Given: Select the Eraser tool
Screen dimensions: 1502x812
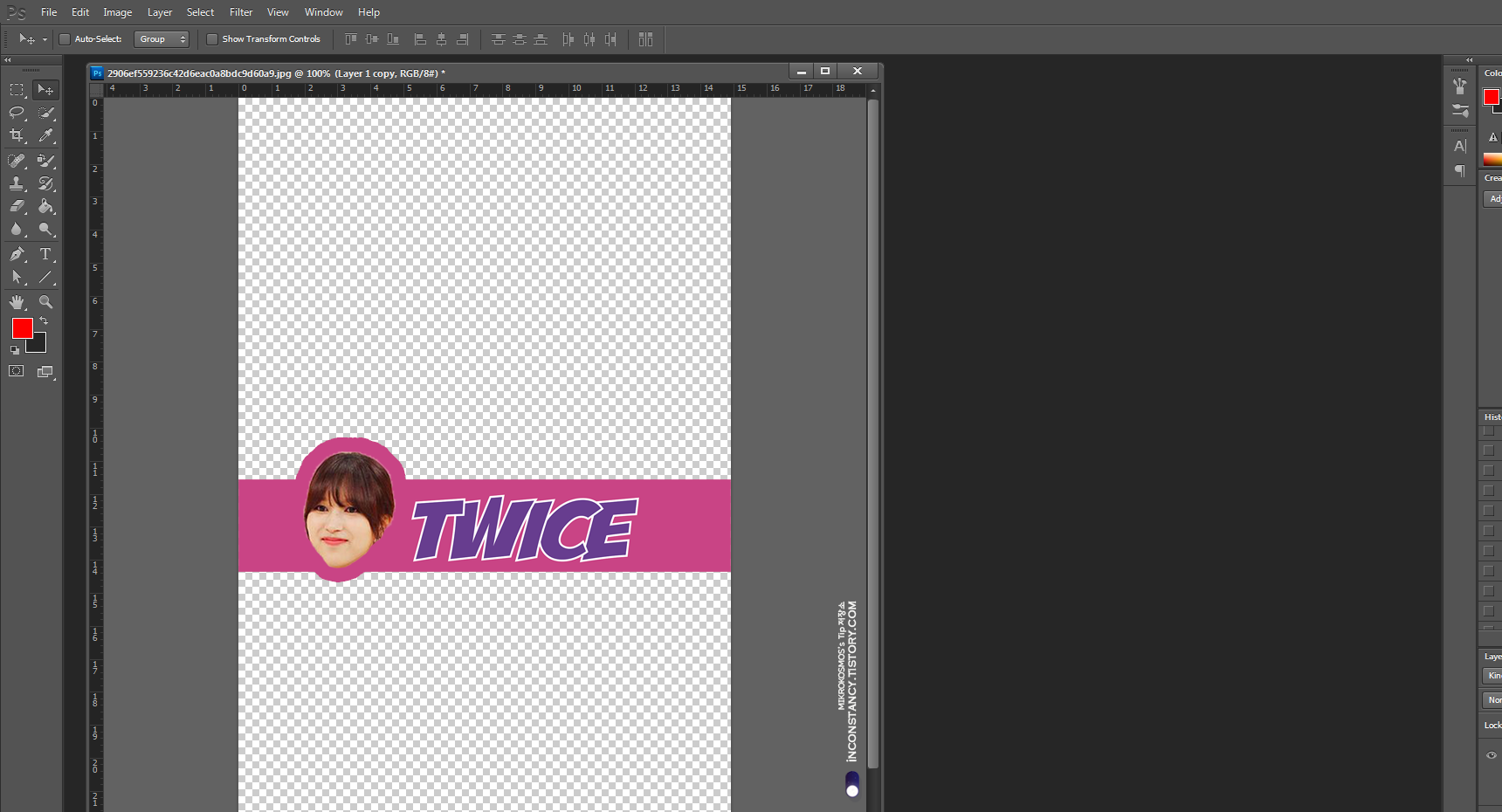Looking at the screenshot, I should click(x=17, y=206).
